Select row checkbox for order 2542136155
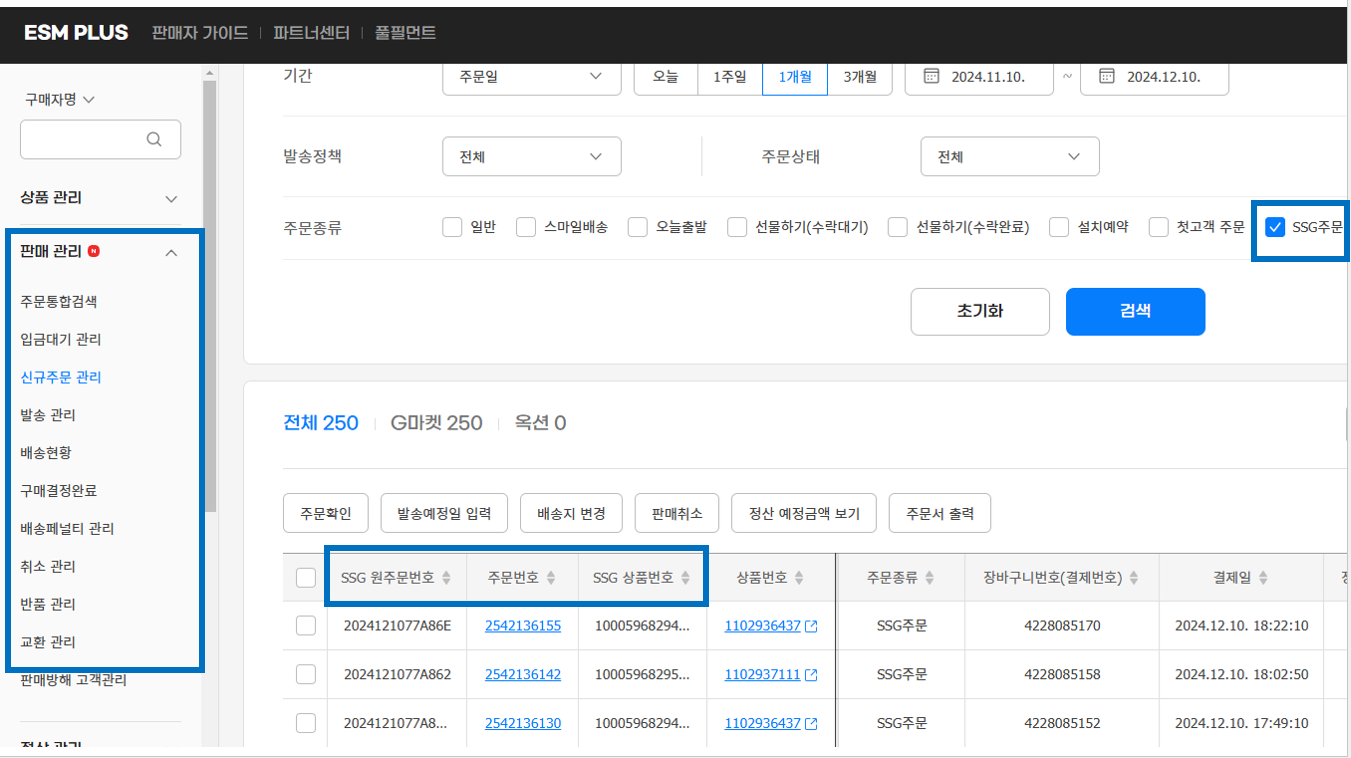The height and width of the screenshot is (758, 1351). click(x=306, y=626)
